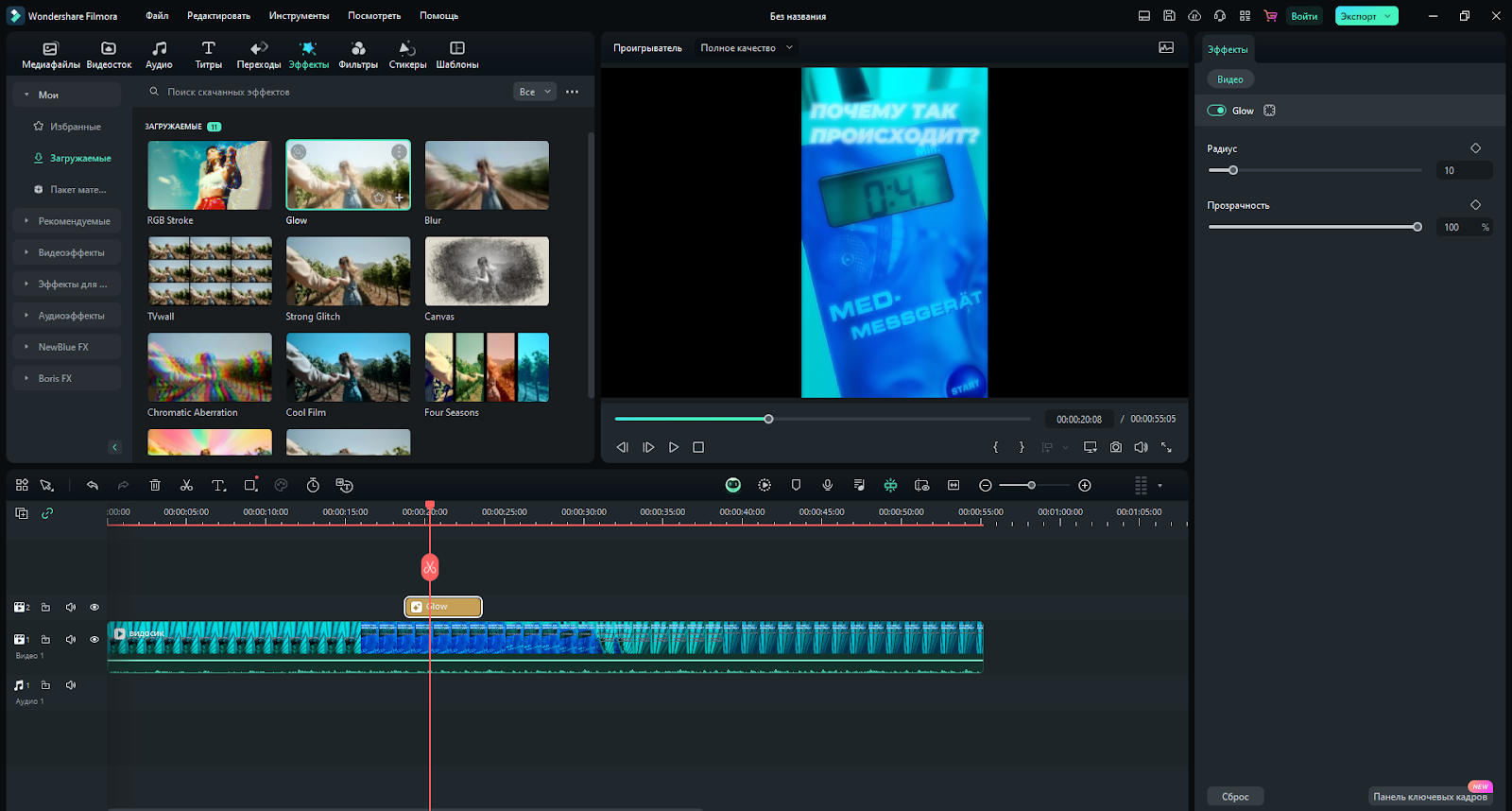This screenshot has height=811, width=1512.
Task: Click the undo arrow in timeline toolbar
Action: tap(93, 485)
